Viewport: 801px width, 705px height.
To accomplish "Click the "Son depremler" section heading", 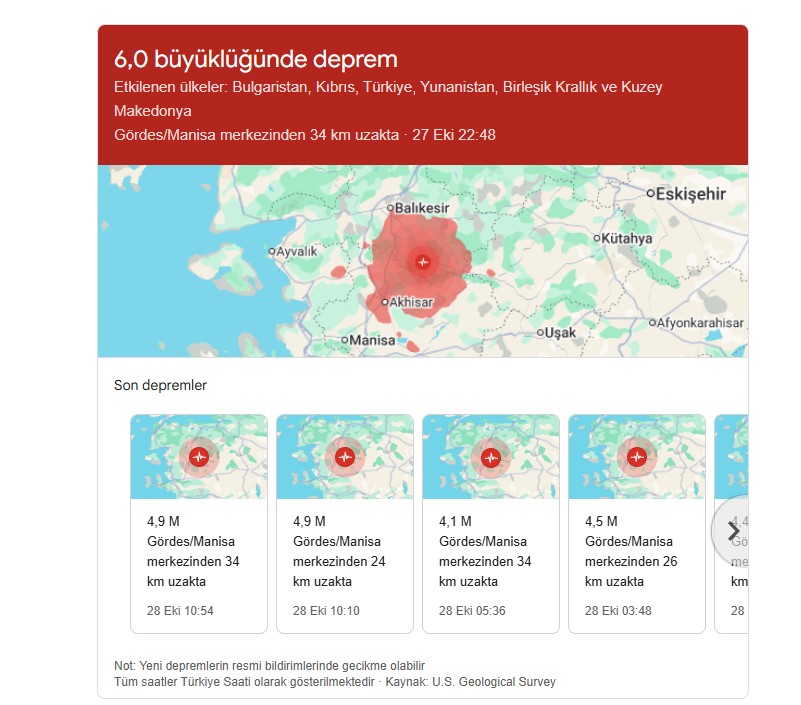I will 160,386.
